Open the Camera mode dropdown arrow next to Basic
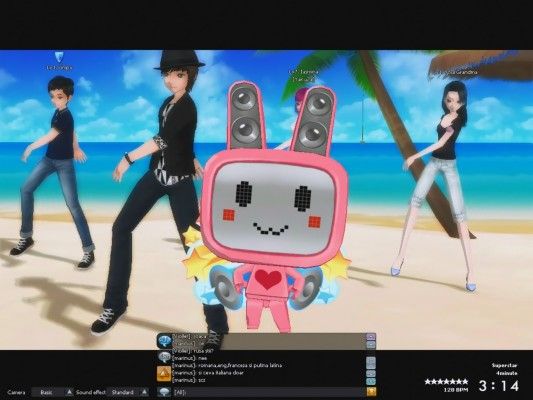 (69, 392)
